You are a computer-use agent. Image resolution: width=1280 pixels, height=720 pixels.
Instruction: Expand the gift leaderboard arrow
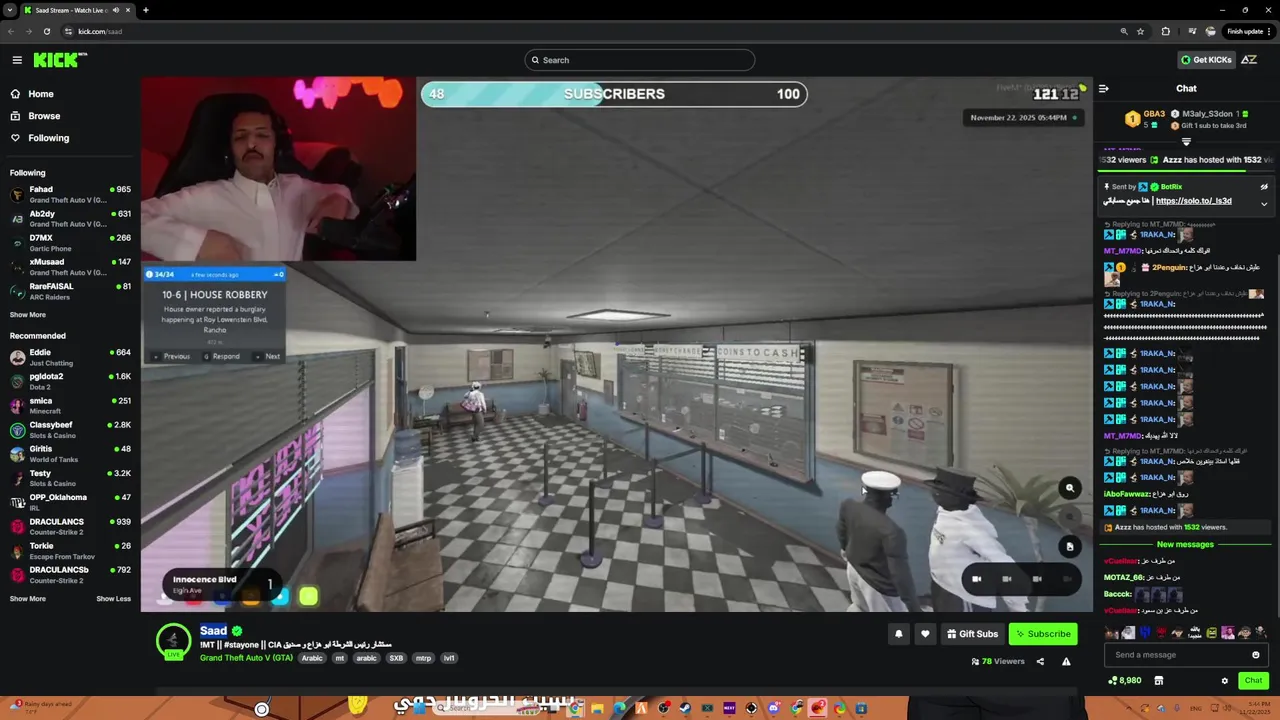click(x=1186, y=142)
